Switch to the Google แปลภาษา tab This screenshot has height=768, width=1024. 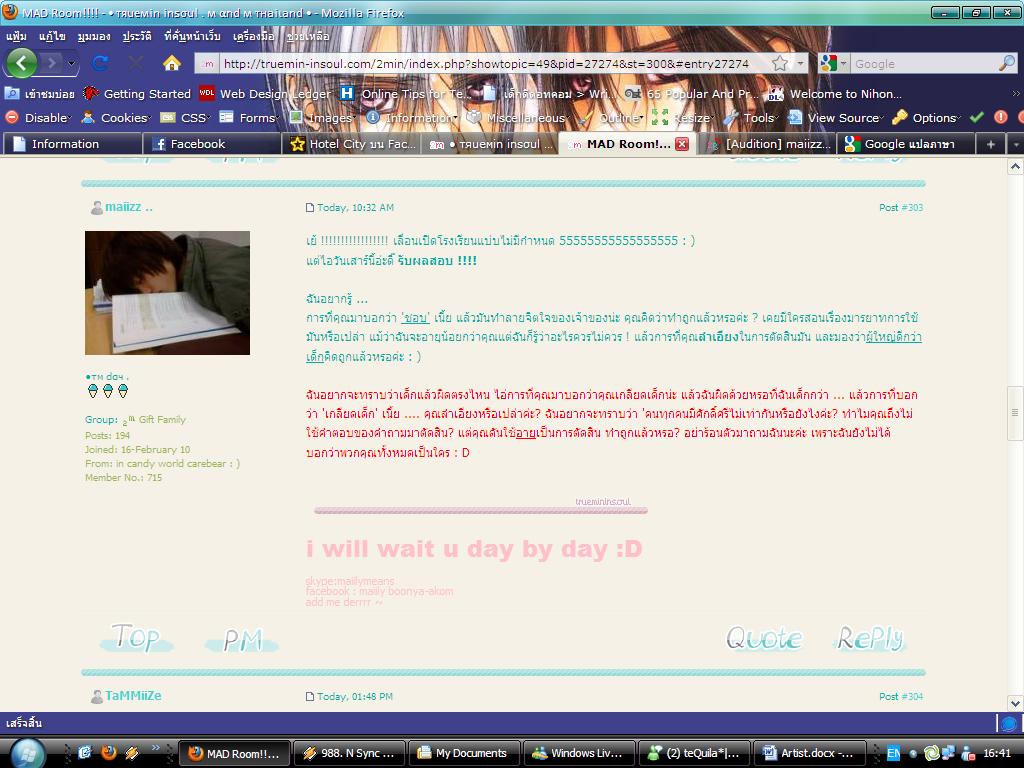point(906,144)
